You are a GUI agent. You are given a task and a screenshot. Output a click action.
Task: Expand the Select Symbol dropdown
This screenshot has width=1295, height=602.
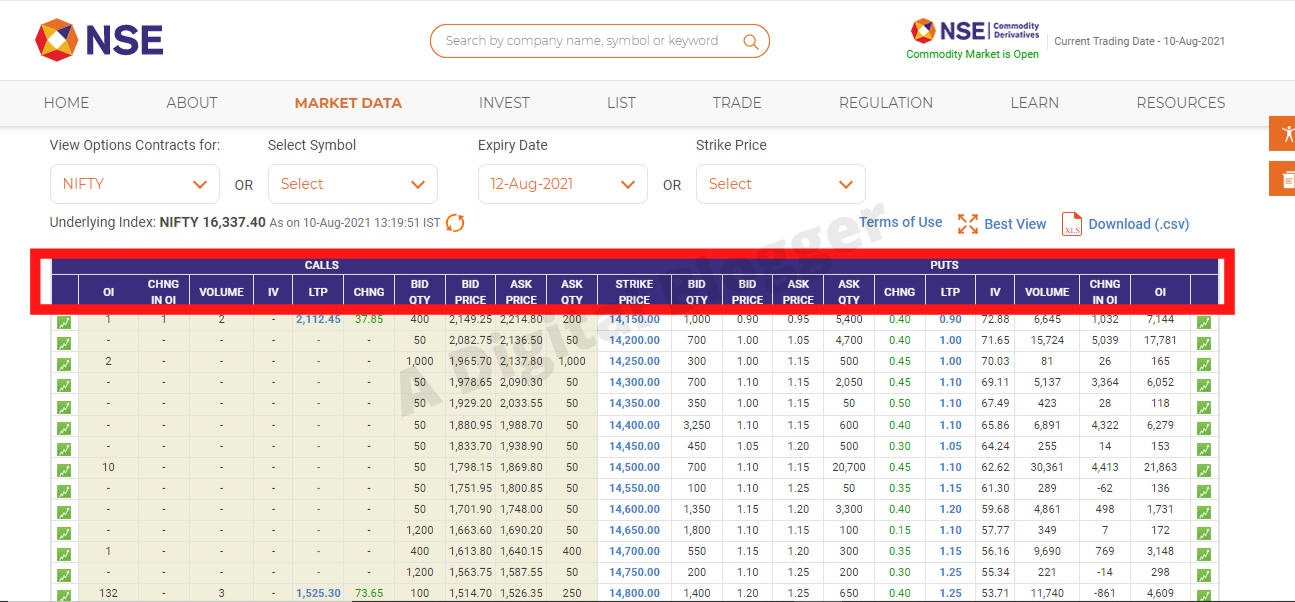click(x=353, y=184)
